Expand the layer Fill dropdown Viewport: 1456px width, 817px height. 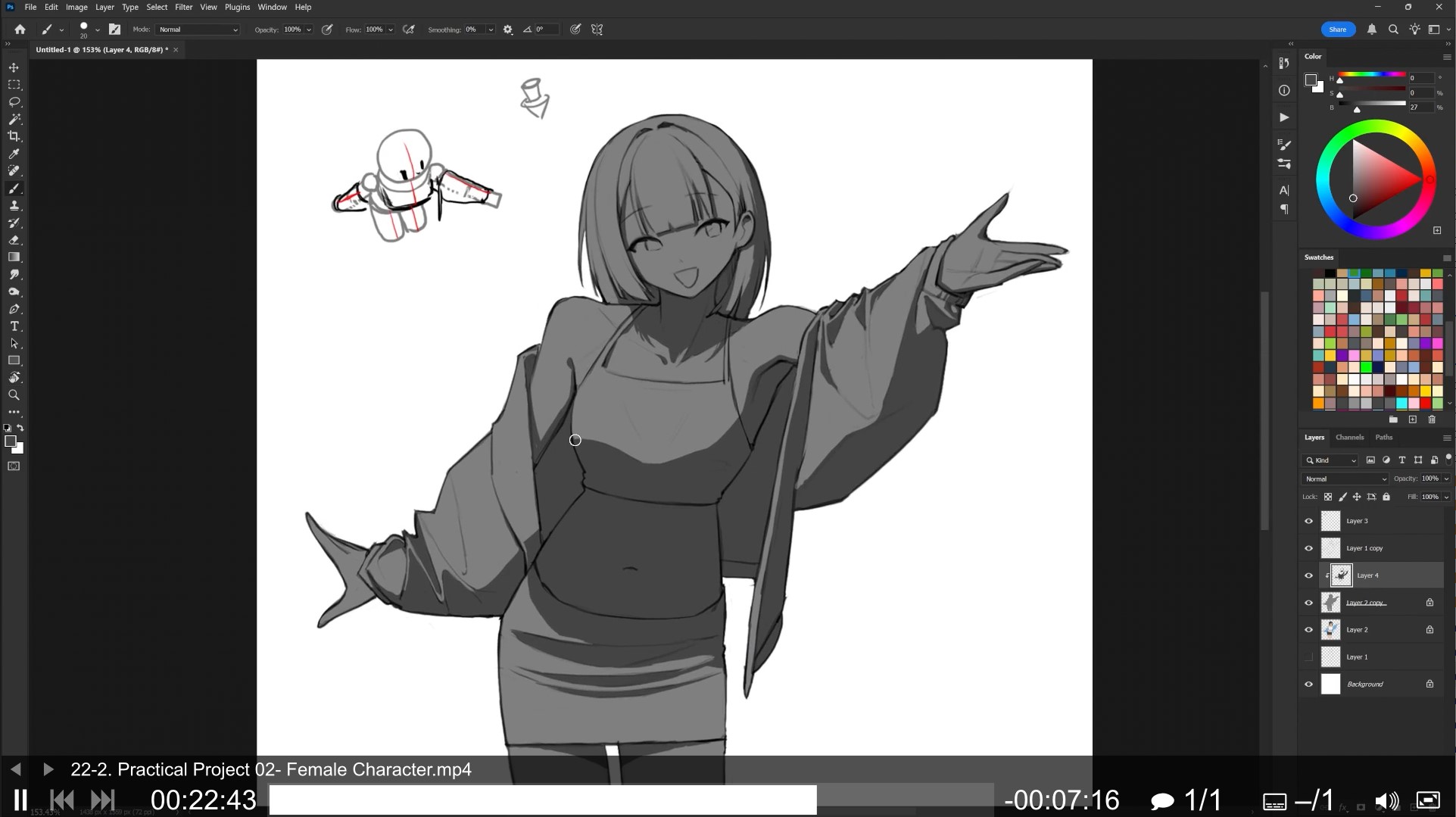[x=1446, y=497]
